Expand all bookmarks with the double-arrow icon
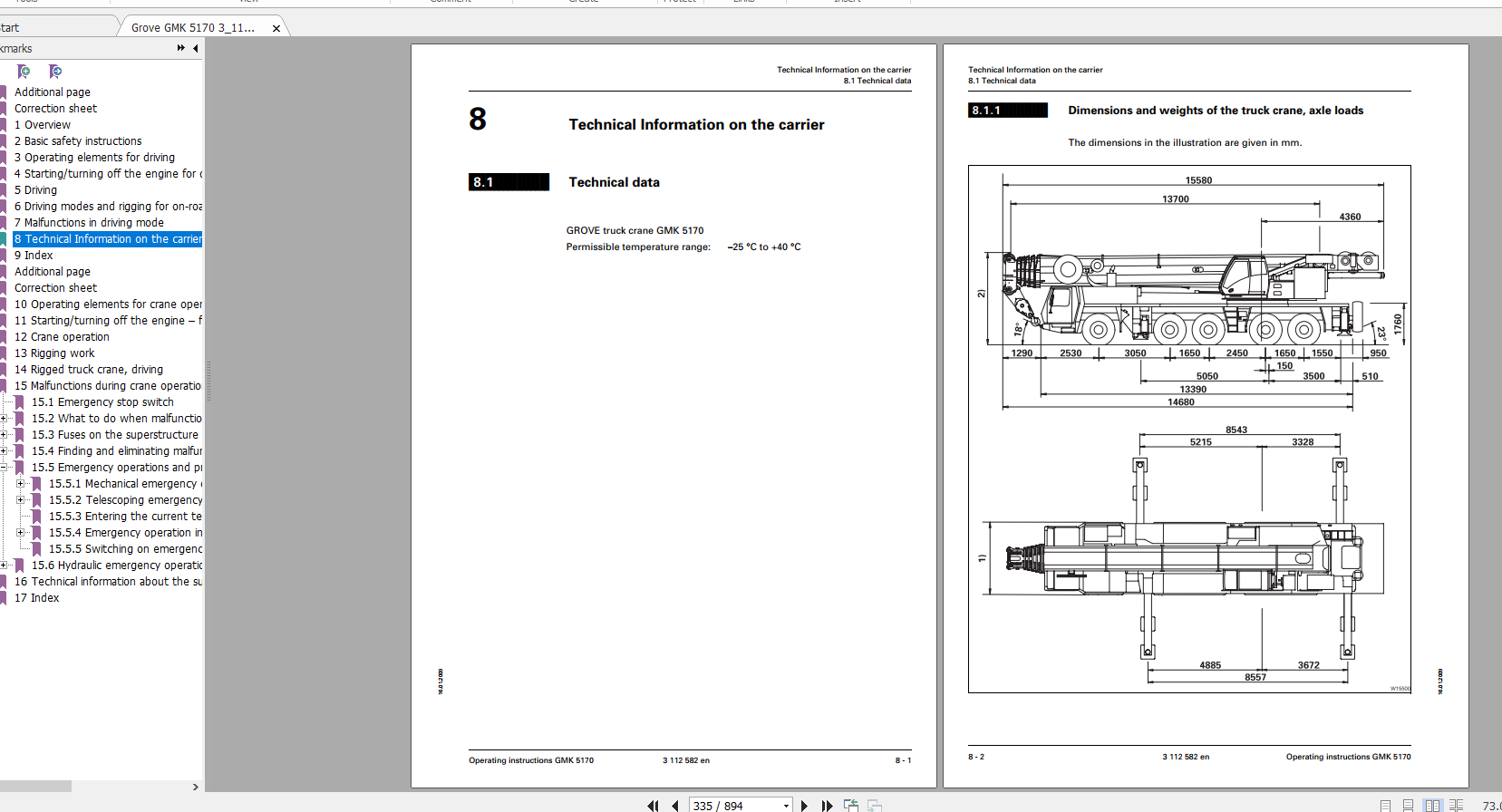1502x812 pixels. pyautogui.click(x=181, y=48)
